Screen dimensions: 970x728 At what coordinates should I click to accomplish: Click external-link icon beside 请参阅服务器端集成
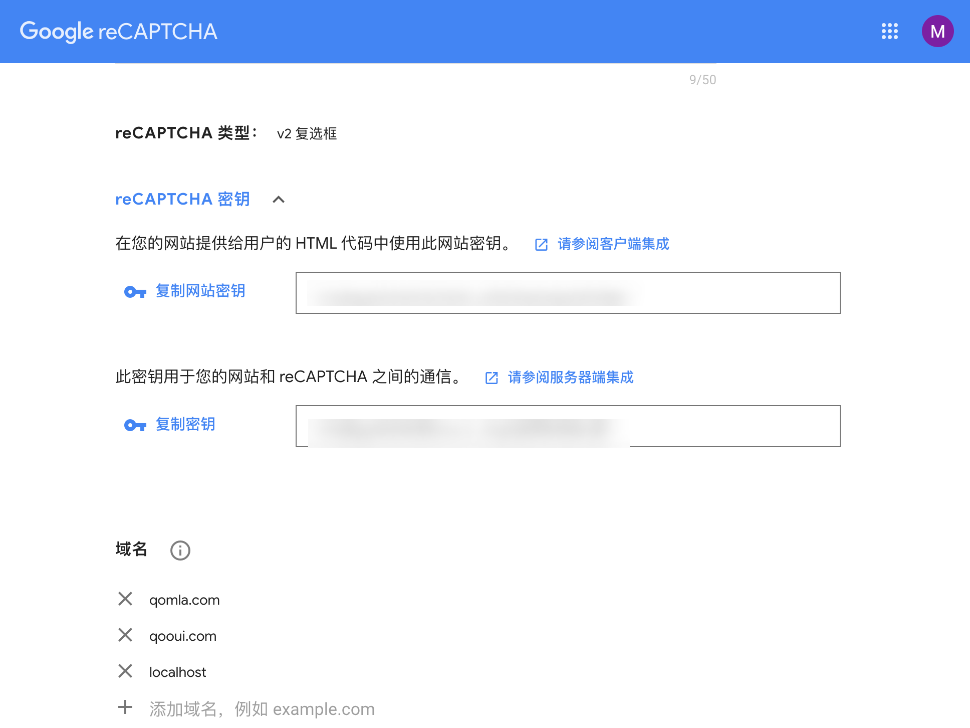[492, 378]
